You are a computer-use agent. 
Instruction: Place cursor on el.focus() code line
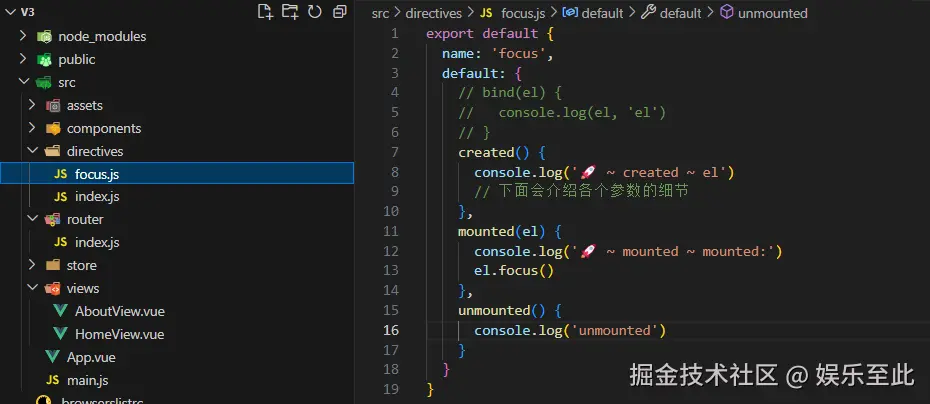tap(514, 271)
